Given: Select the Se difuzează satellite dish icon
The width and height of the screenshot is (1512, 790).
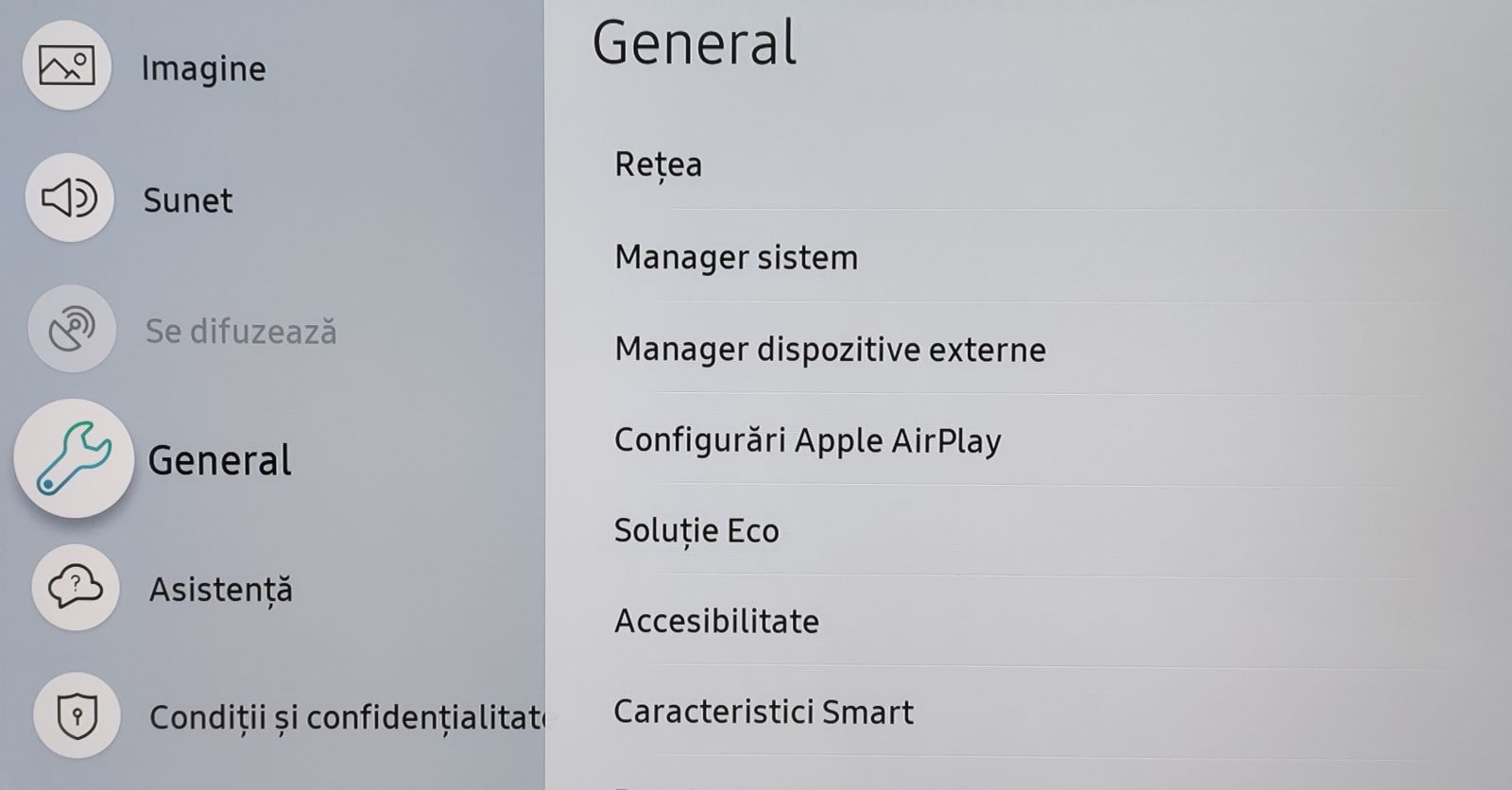Looking at the screenshot, I should click(73, 328).
